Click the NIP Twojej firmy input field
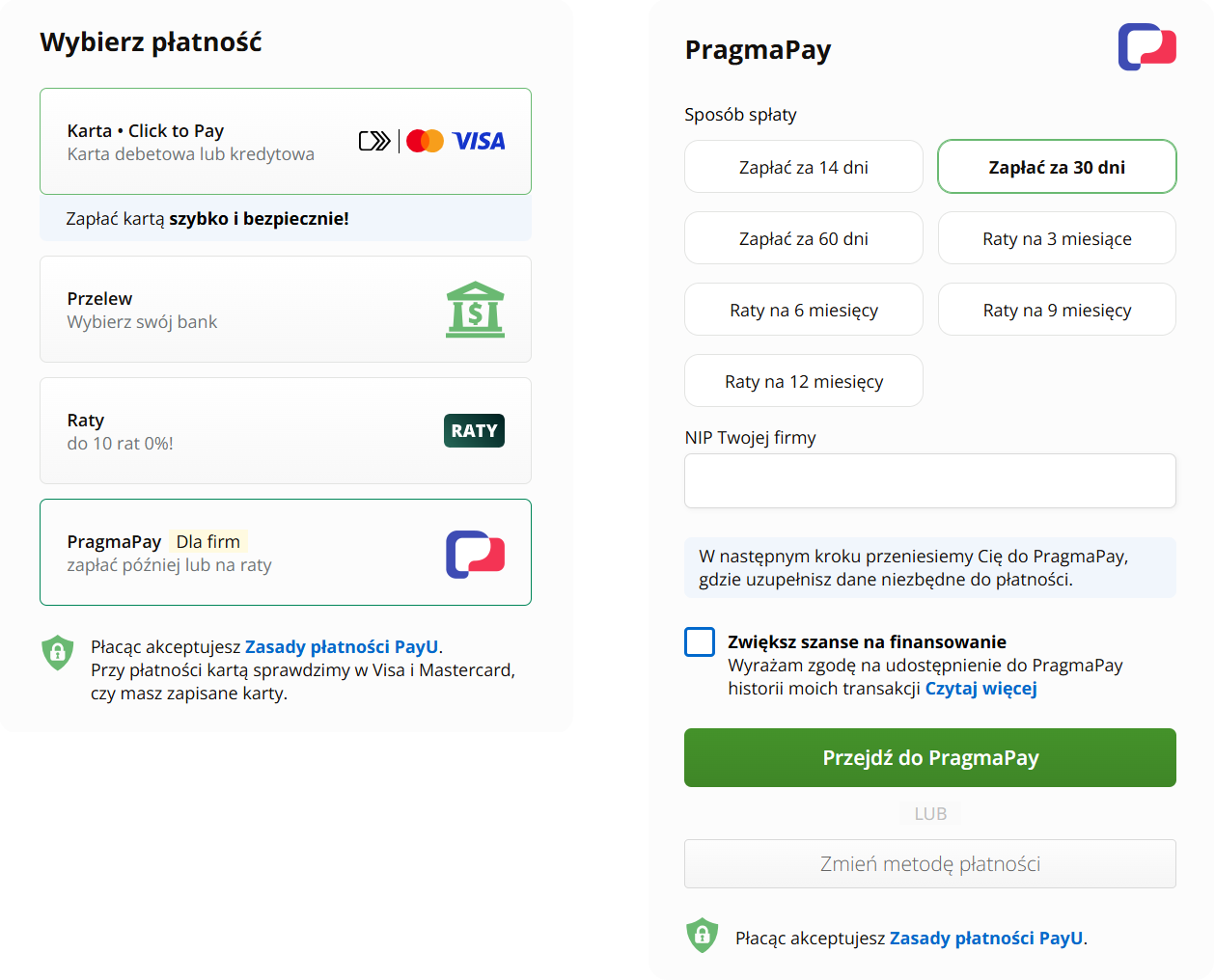 (929, 480)
